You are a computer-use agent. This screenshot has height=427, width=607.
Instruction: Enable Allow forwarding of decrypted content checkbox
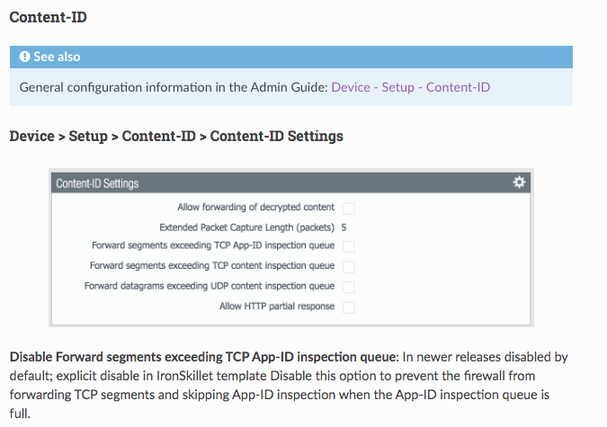pos(349,208)
